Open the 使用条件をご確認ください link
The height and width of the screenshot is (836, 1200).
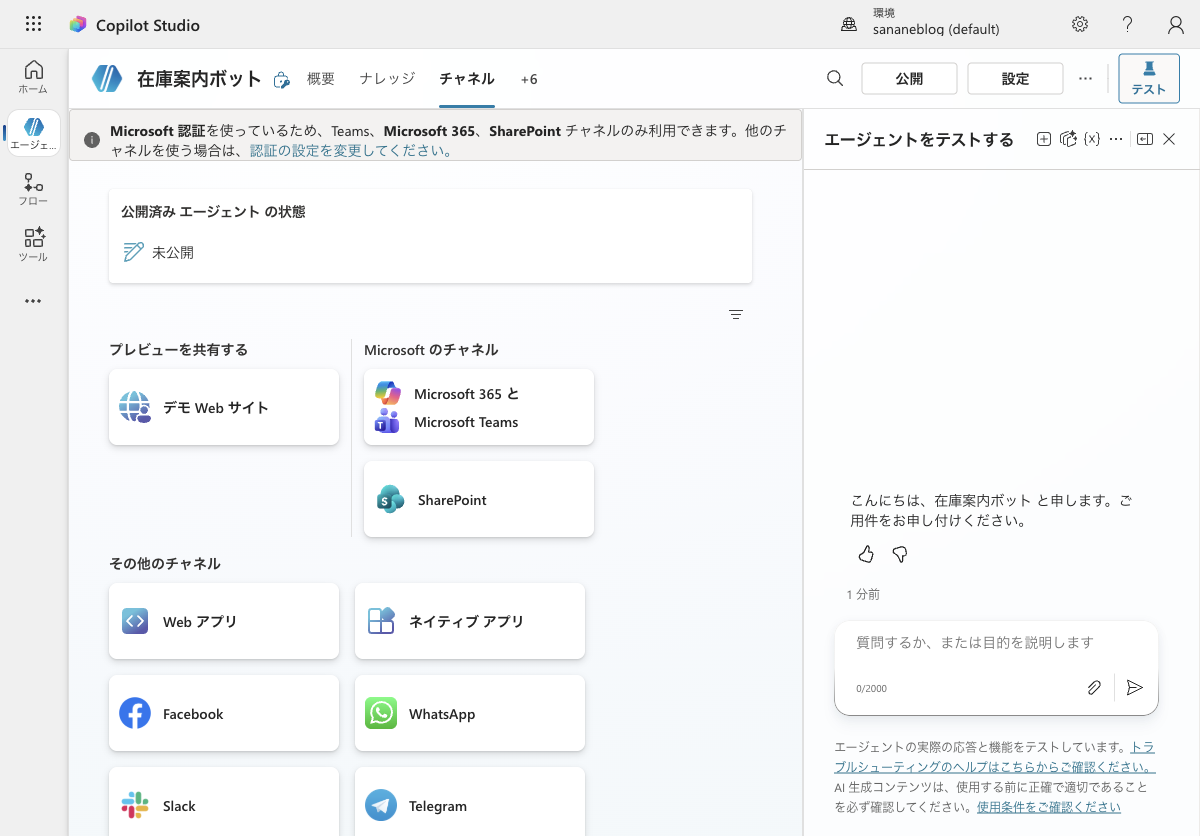pos(1049,807)
